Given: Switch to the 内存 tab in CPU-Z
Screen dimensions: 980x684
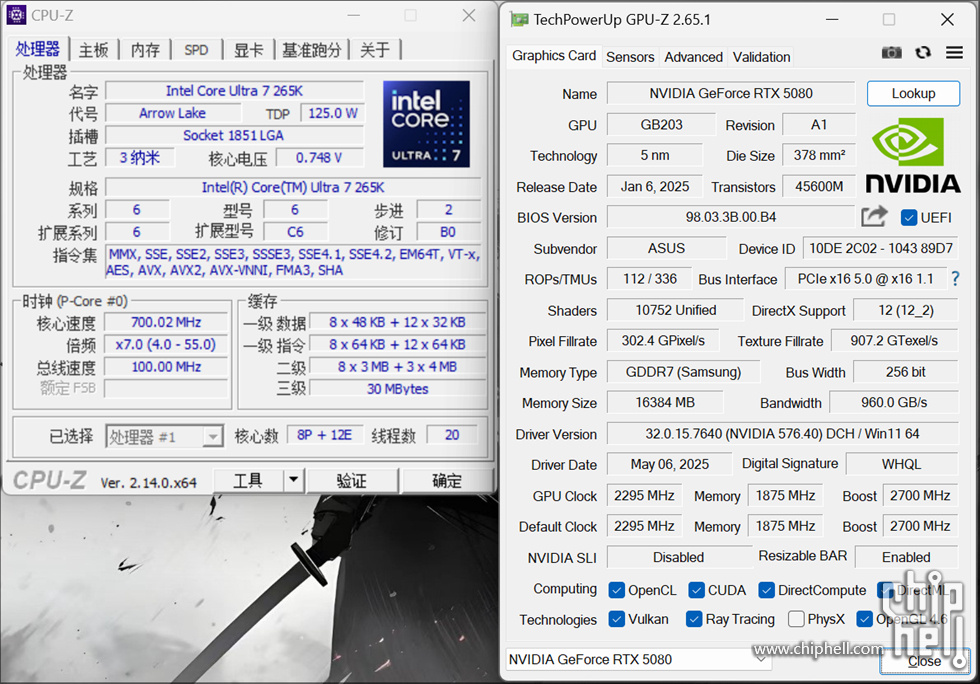Looking at the screenshot, I should 145,49.
